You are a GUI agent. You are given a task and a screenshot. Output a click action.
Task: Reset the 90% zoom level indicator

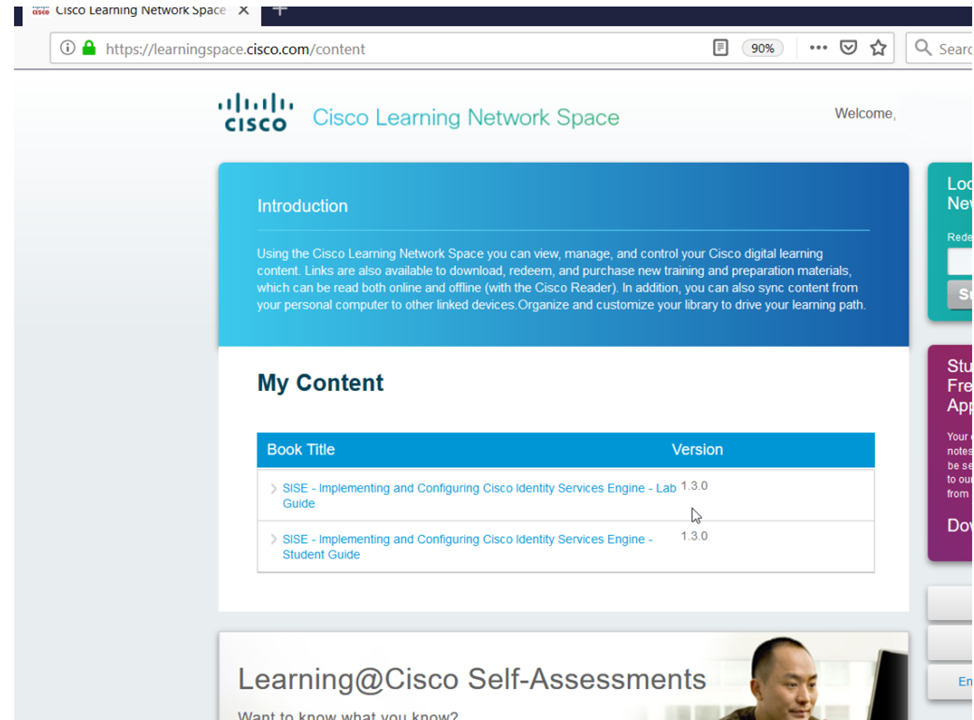click(x=762, y=48)
